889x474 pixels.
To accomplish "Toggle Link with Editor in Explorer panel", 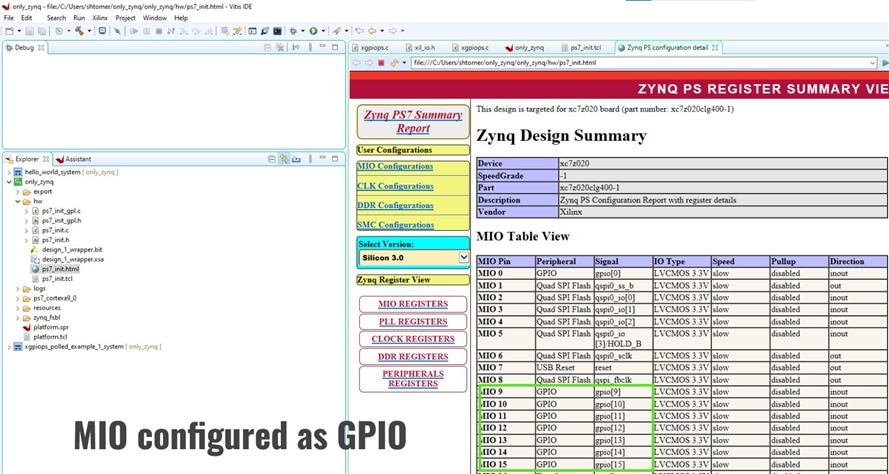I will (x=284, y=159).
